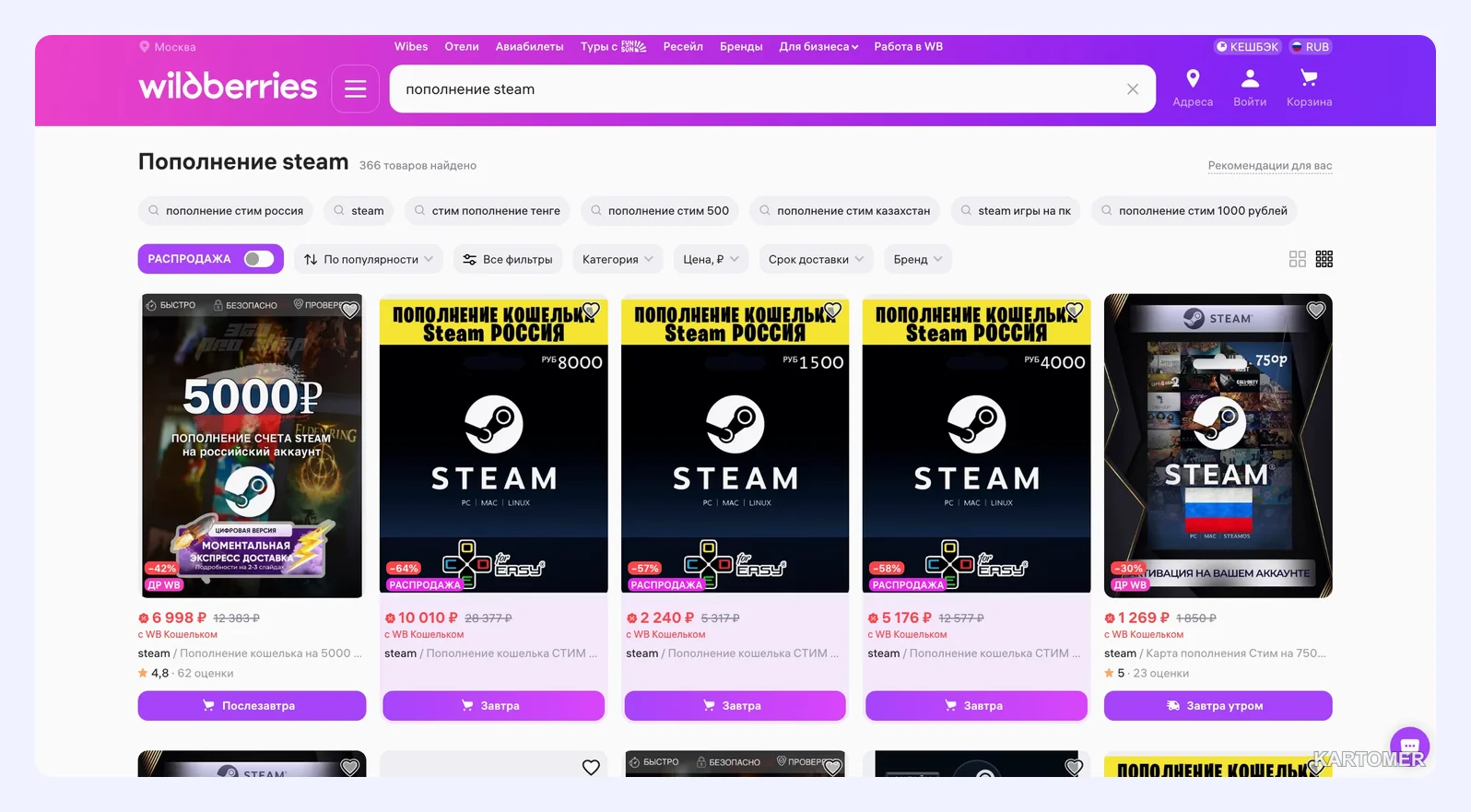1471x812 pixels.
Task: Open Все фильтры button
Action: [508, 259]
